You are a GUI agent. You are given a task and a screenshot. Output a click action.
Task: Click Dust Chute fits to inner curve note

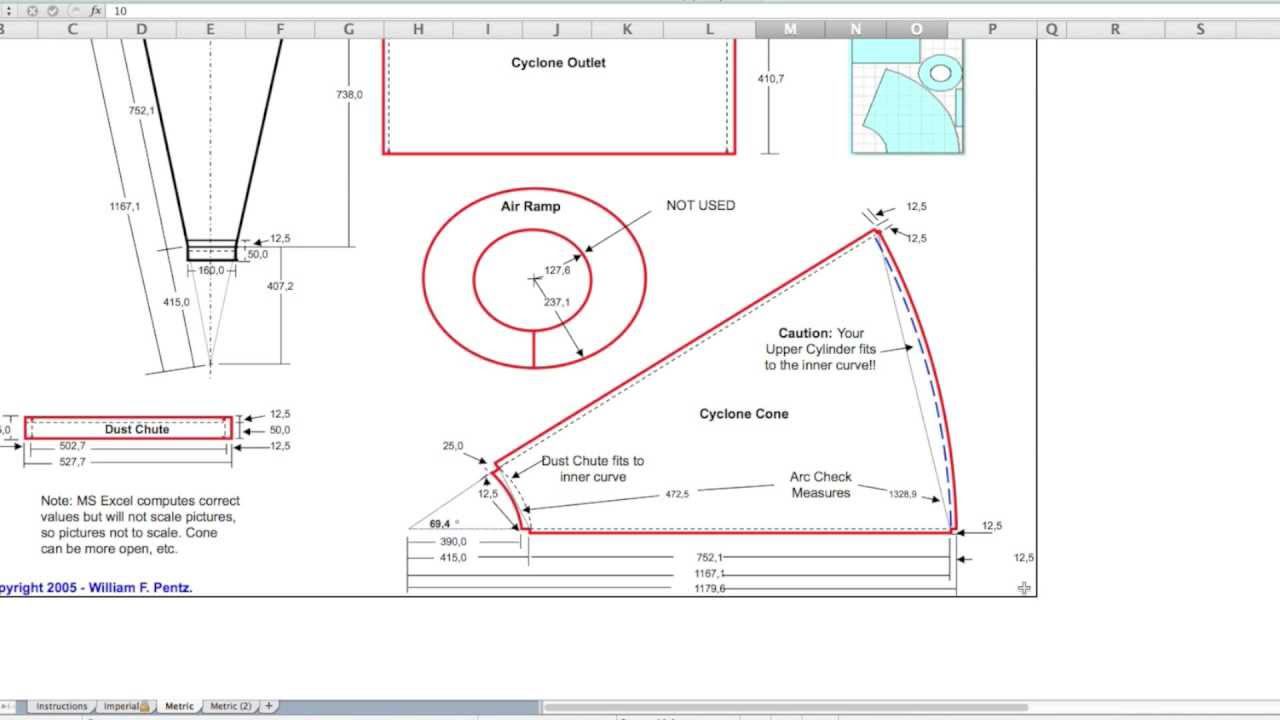pyautogui.click(x=593, y=469)
